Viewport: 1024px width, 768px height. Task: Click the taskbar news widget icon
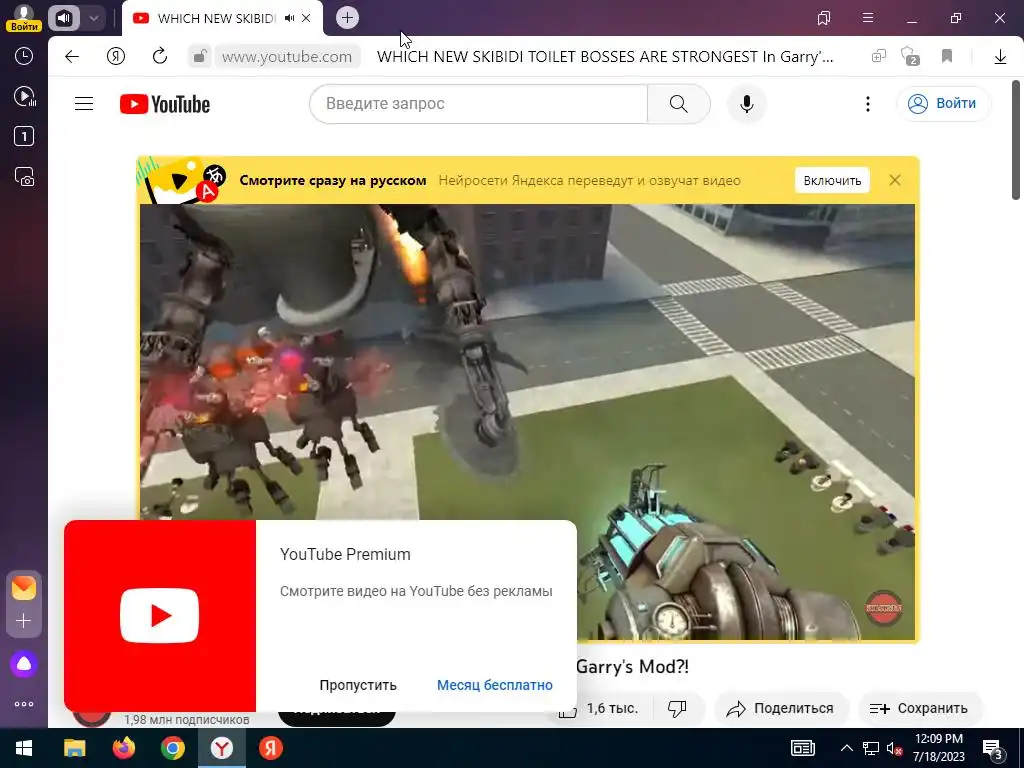tap(803, 748)
